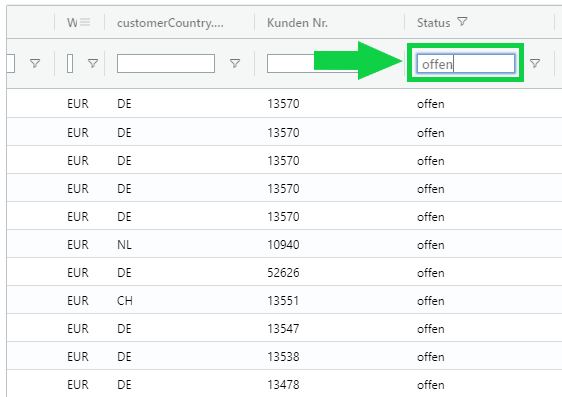Click the Status column header label
Viewport: 562px width, 397px height.
click(x=433, y=23)
